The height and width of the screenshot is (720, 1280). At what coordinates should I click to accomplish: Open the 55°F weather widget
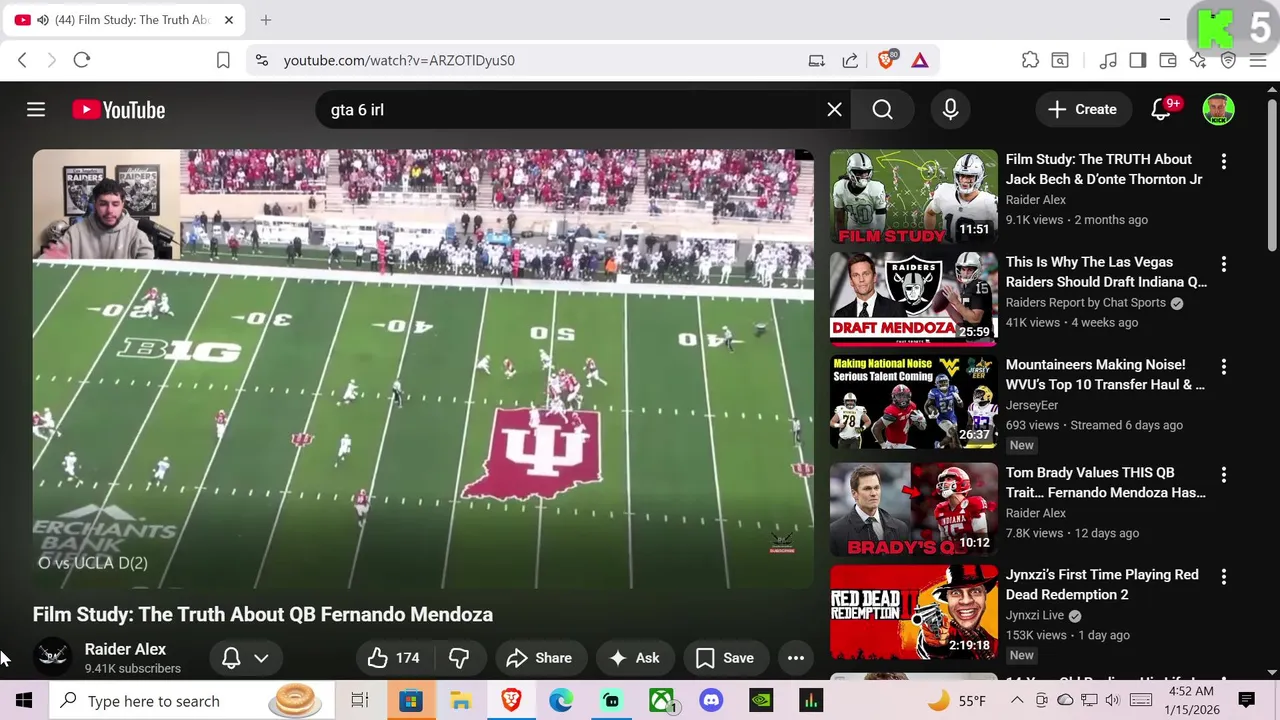tap(958, 701)
